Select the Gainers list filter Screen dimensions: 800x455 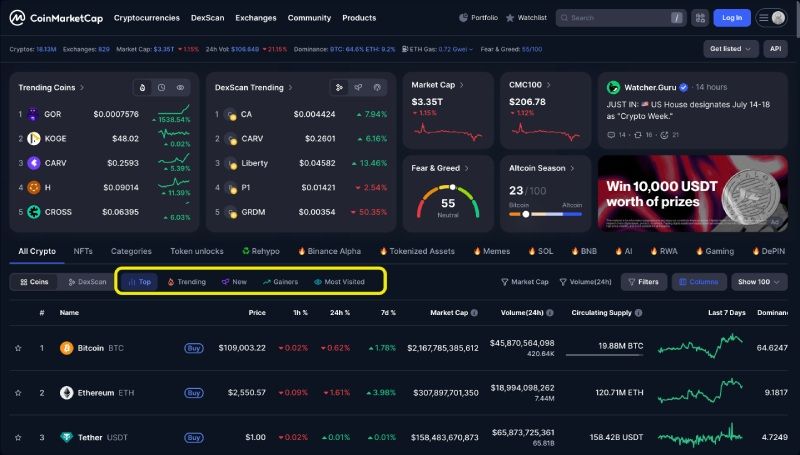280,282
